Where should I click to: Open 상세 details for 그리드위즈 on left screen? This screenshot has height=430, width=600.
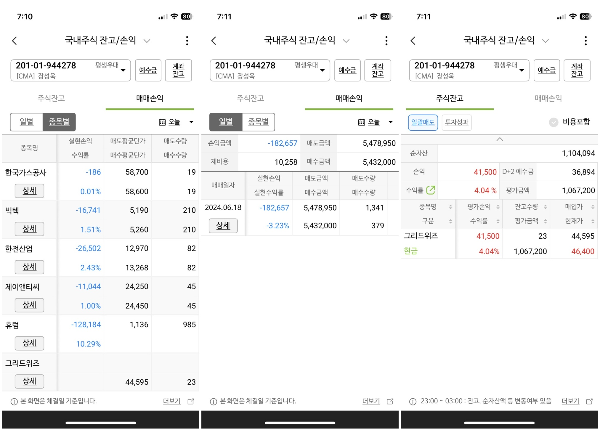coord(29,381)
